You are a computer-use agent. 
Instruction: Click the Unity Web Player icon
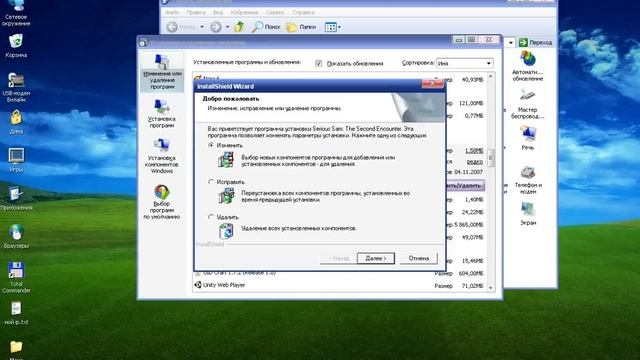(x=198, y=285)
